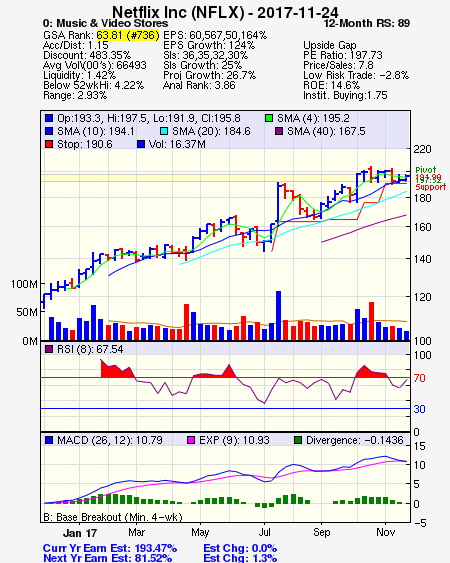The height and width of the screenshot is (563, 450).
Task: Click the 'Sep' date axis label
Action: point(321,532)
